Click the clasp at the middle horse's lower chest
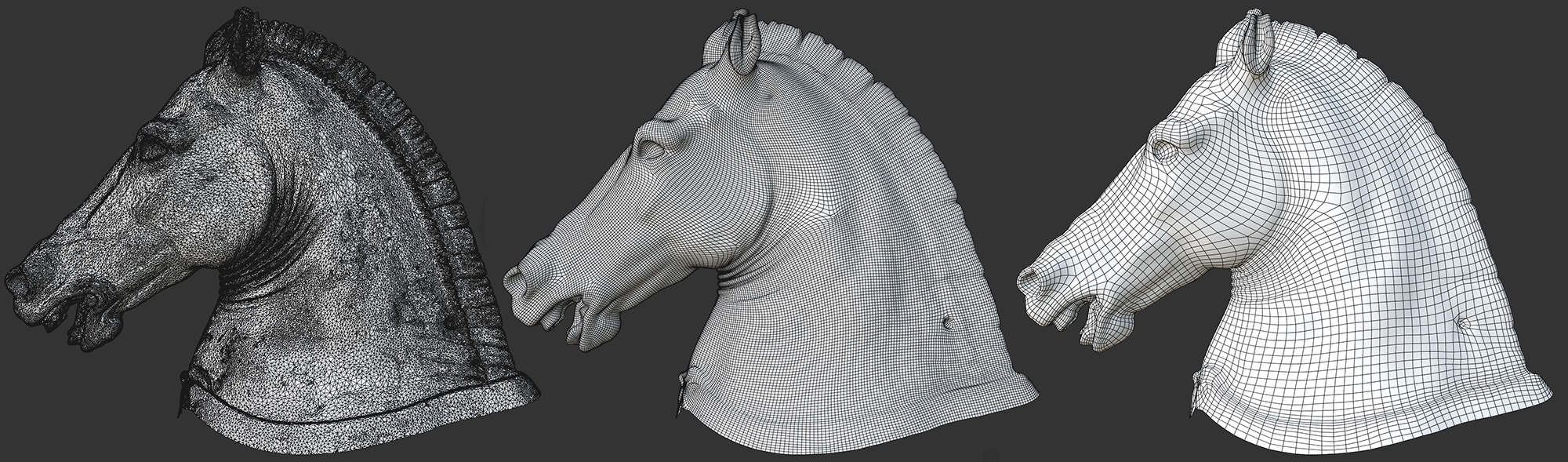 682,386
